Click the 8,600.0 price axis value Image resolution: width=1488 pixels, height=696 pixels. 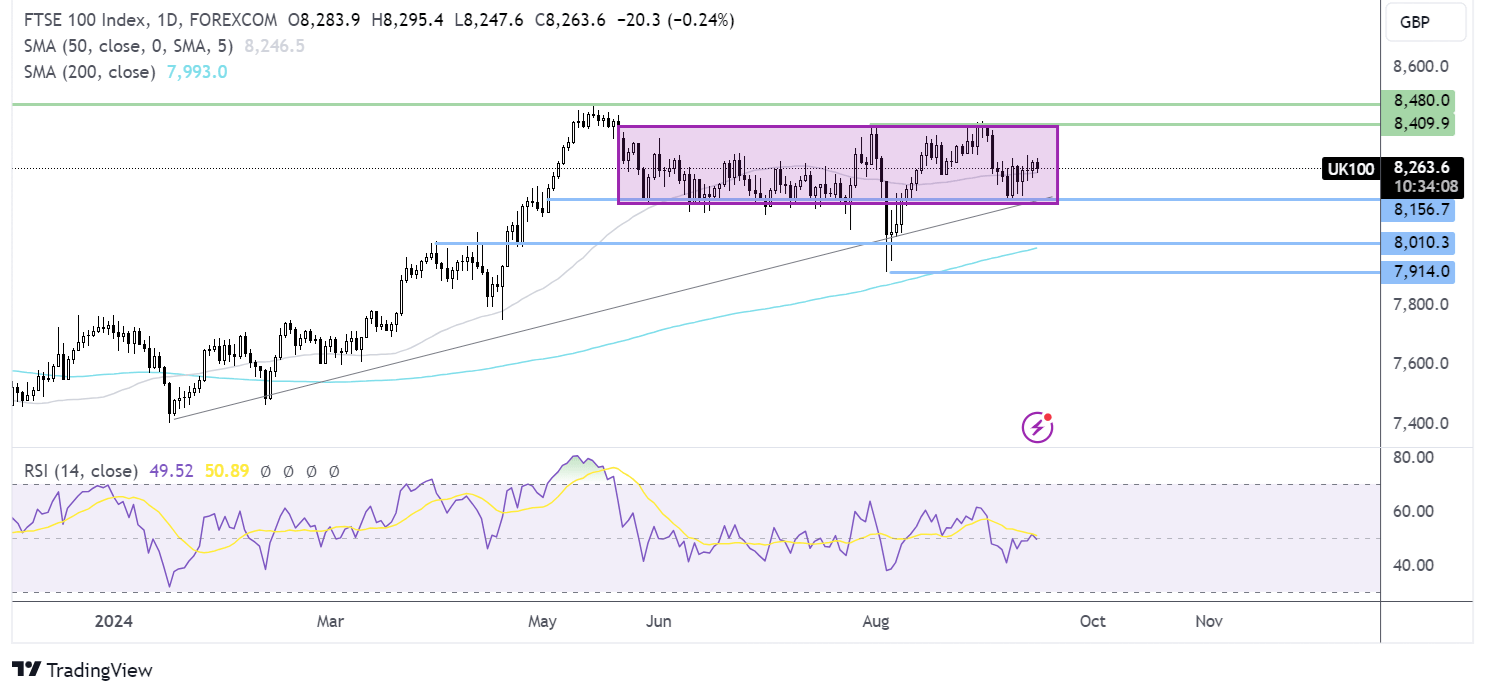pos(1421,67)
